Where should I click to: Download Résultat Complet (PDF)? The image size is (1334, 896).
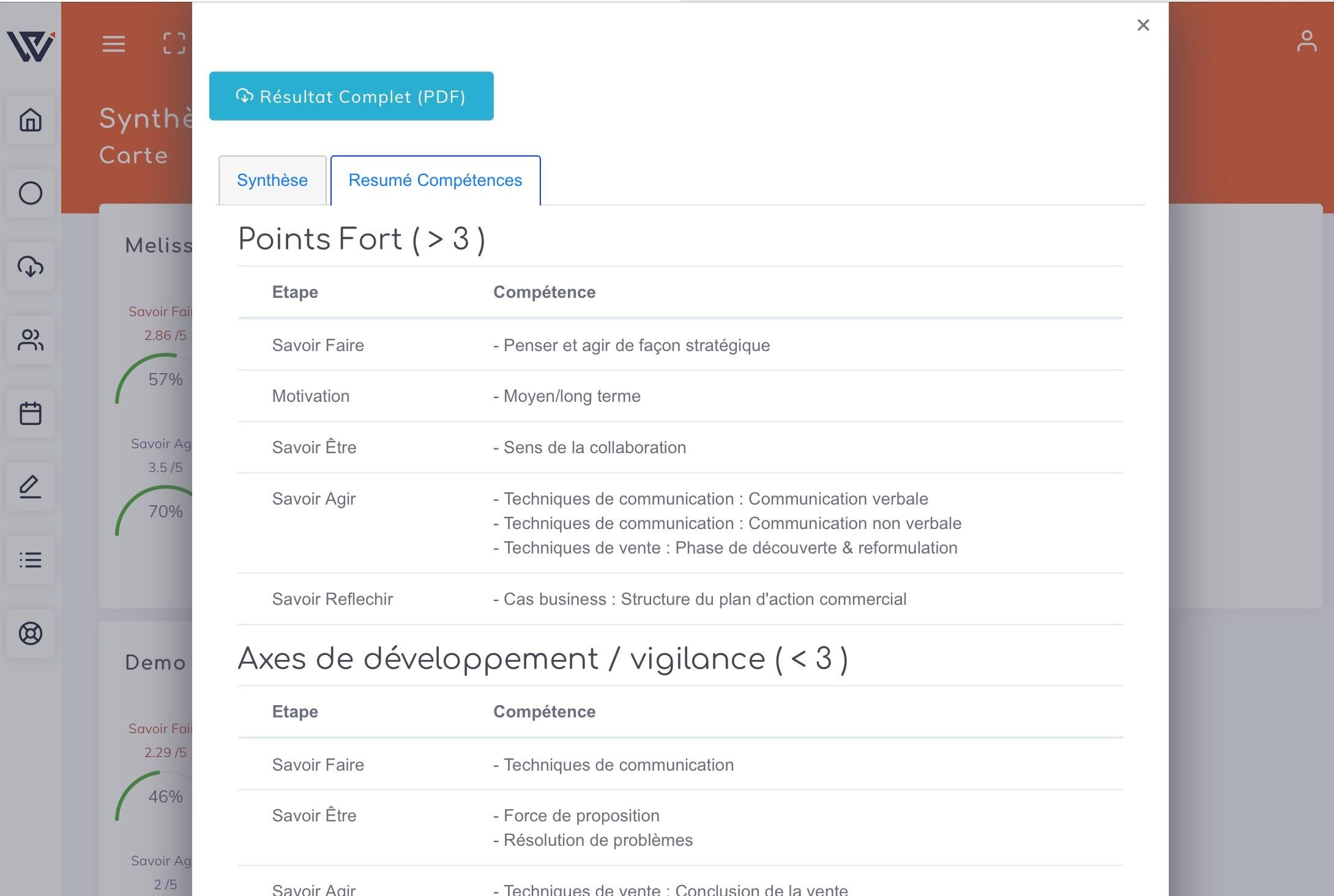tap(351, 96)
